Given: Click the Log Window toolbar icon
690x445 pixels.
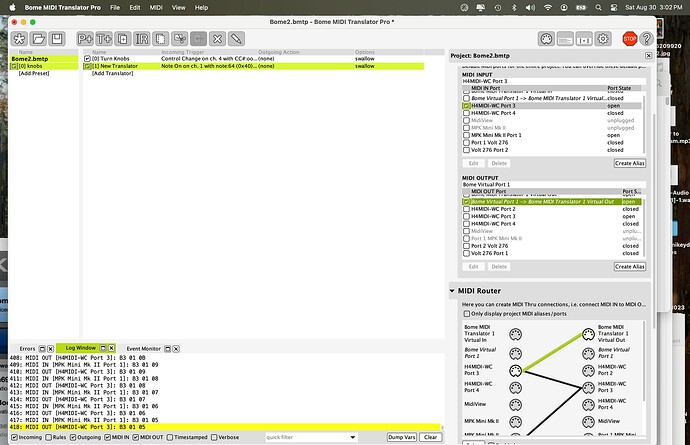Looking at the screenshot, I should 565,39.
